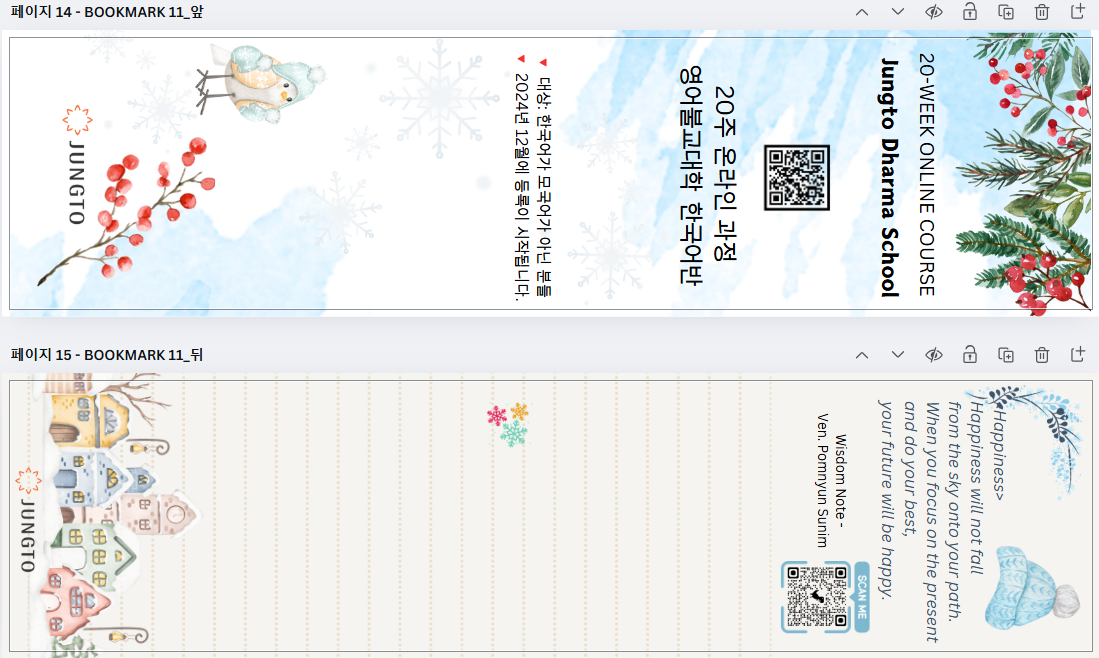The width and height of the screenshot is (1099, 658).
Task: Move page 15 down with the chevron
Action: (898, 355)
